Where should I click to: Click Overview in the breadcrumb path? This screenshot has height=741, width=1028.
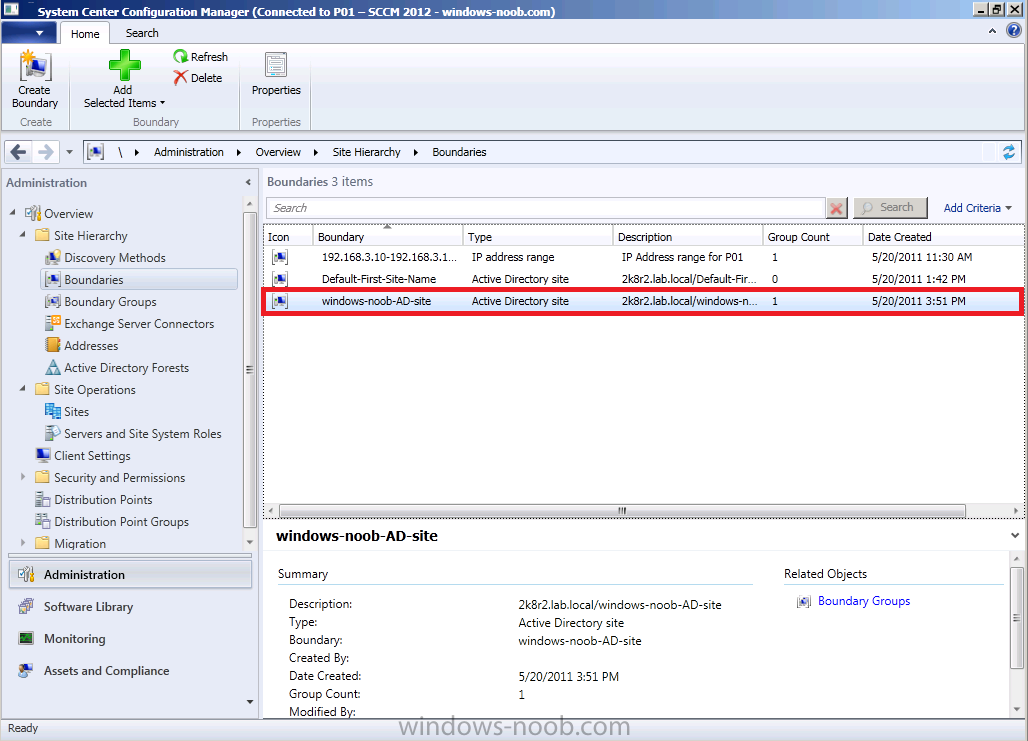(278, 152)
